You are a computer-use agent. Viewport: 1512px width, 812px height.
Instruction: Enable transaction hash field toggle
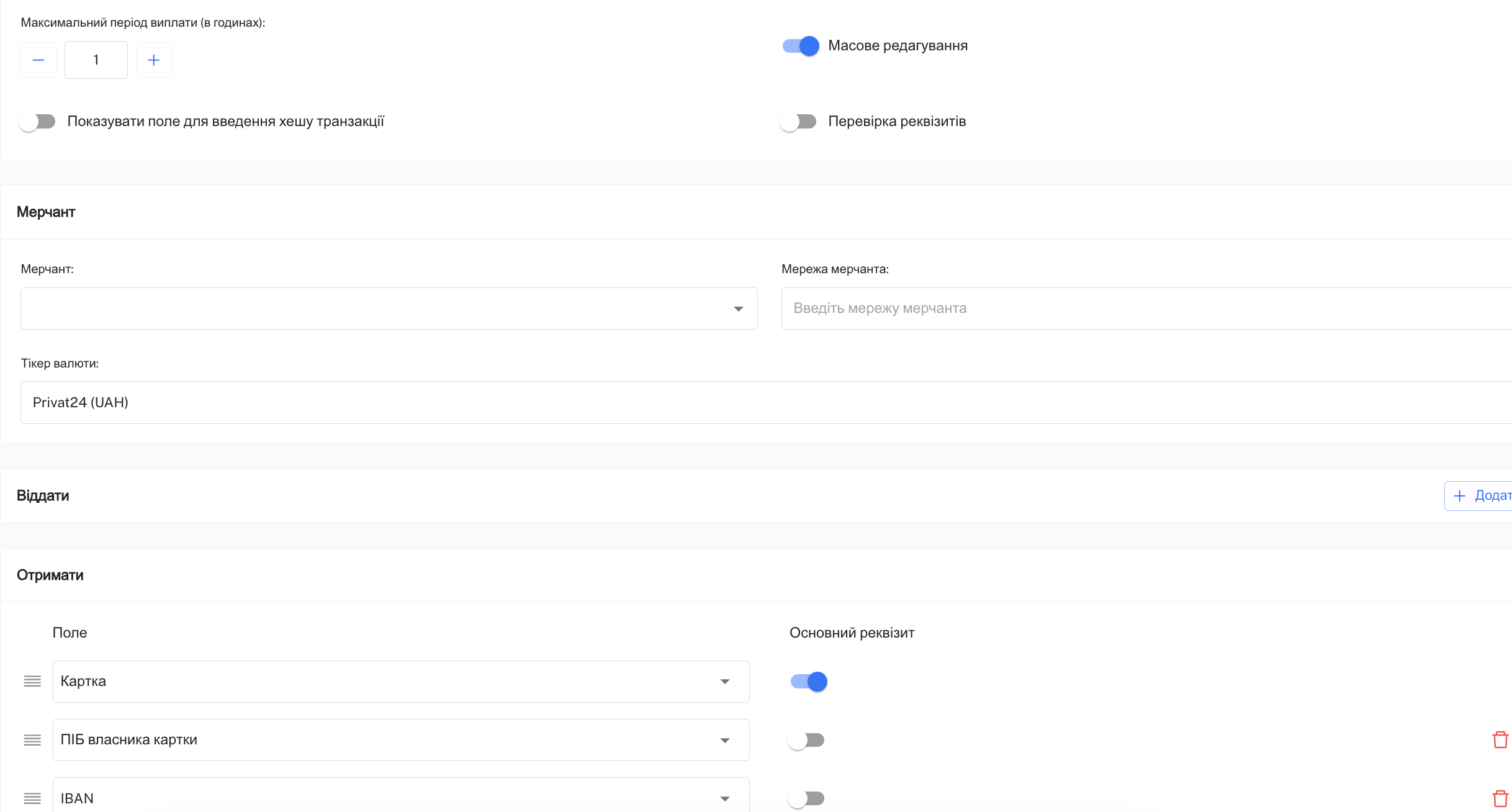pos(37,122)
